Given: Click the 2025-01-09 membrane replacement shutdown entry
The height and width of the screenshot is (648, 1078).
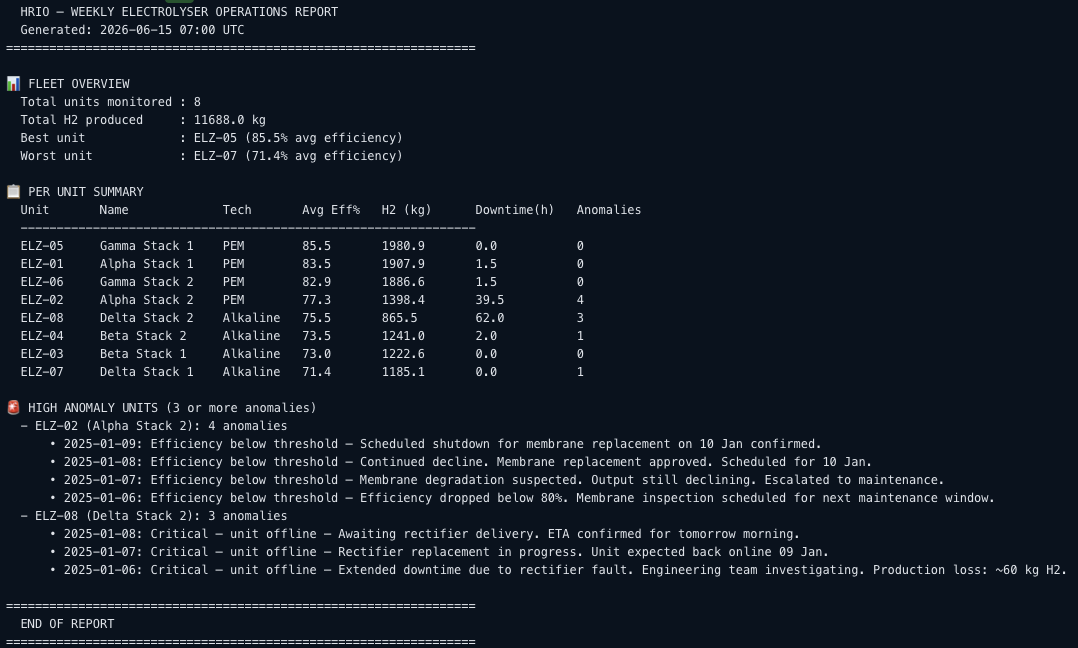Looking at the screenshot, I should (436, 444).
